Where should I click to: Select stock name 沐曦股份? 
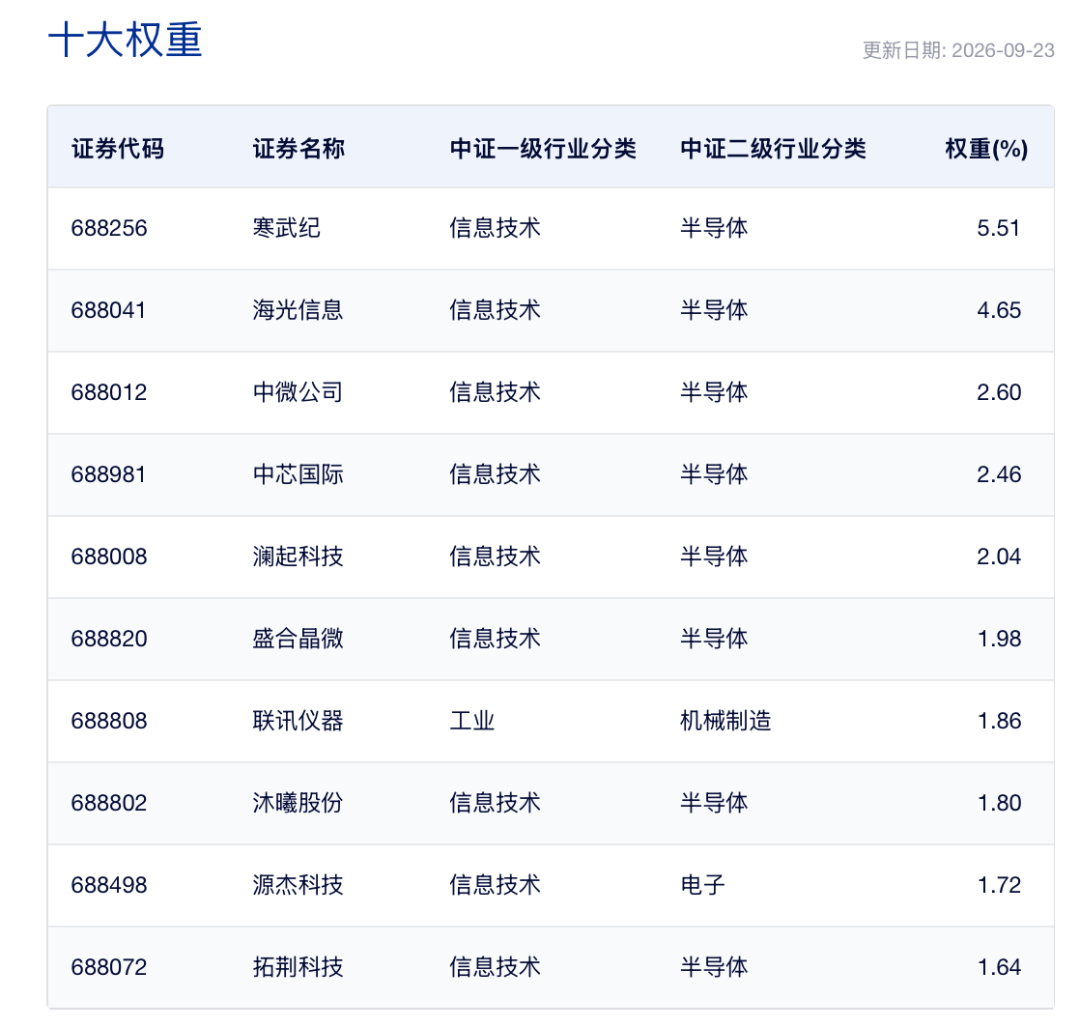point(298,803)
